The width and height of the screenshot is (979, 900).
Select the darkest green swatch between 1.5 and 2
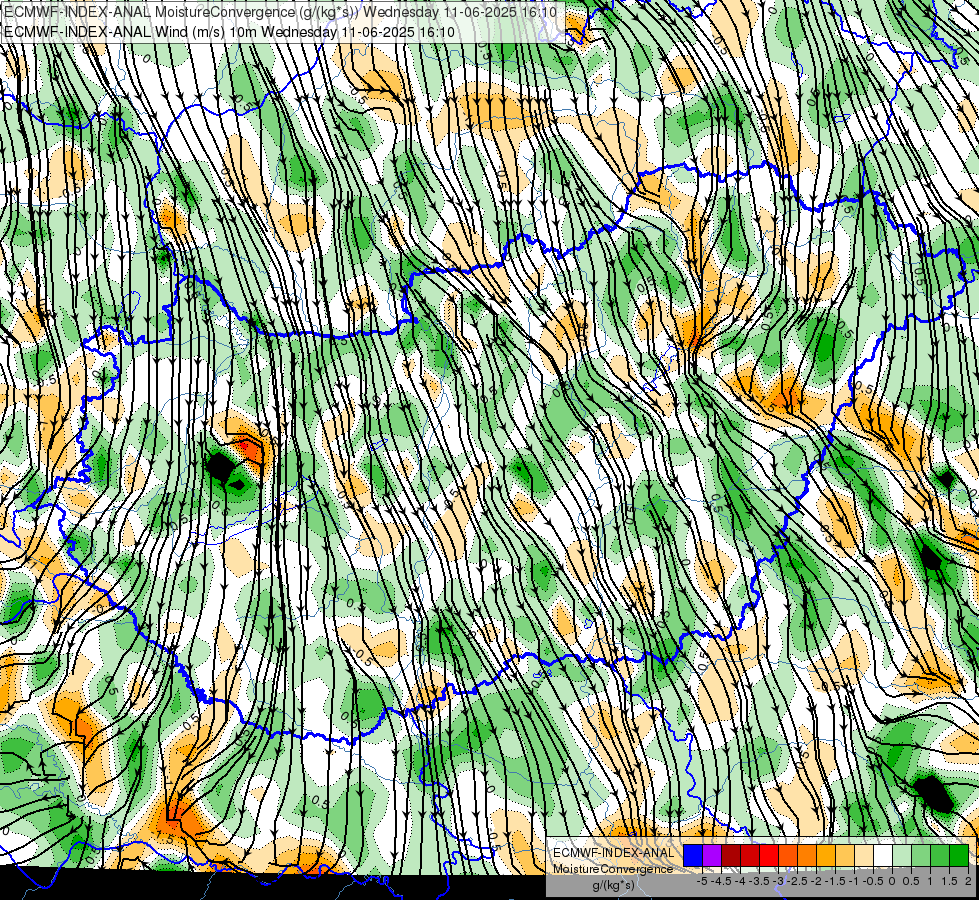(959, 855)
